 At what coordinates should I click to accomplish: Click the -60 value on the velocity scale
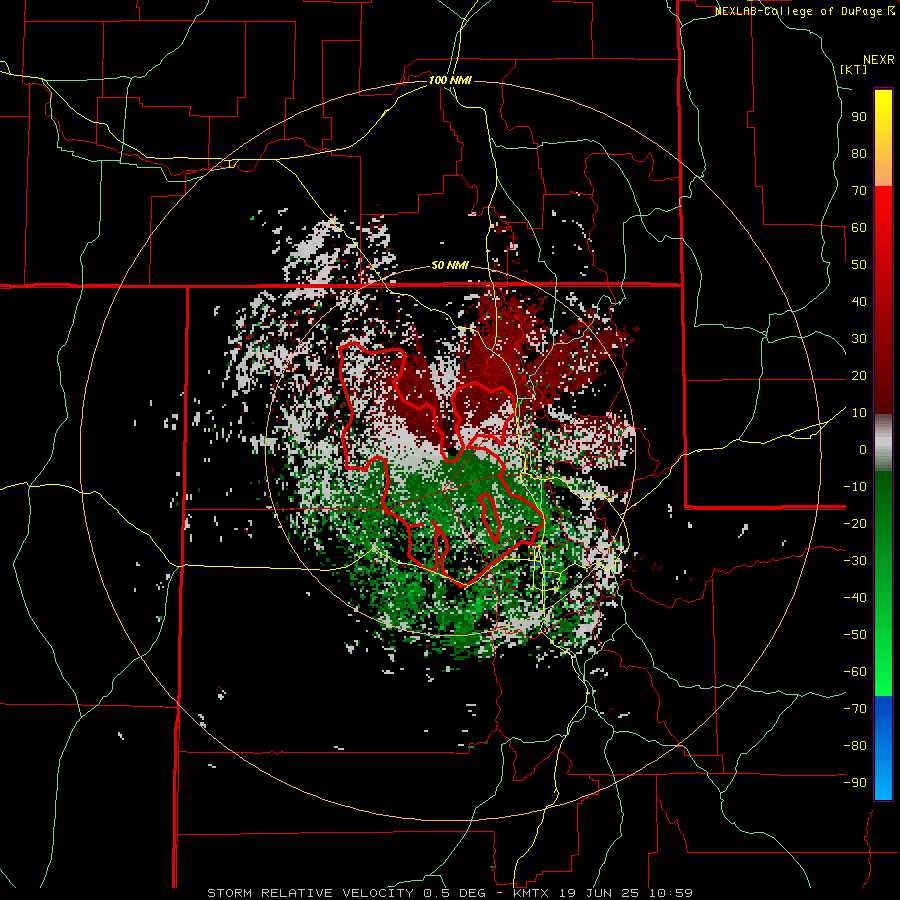pos(855,672)
